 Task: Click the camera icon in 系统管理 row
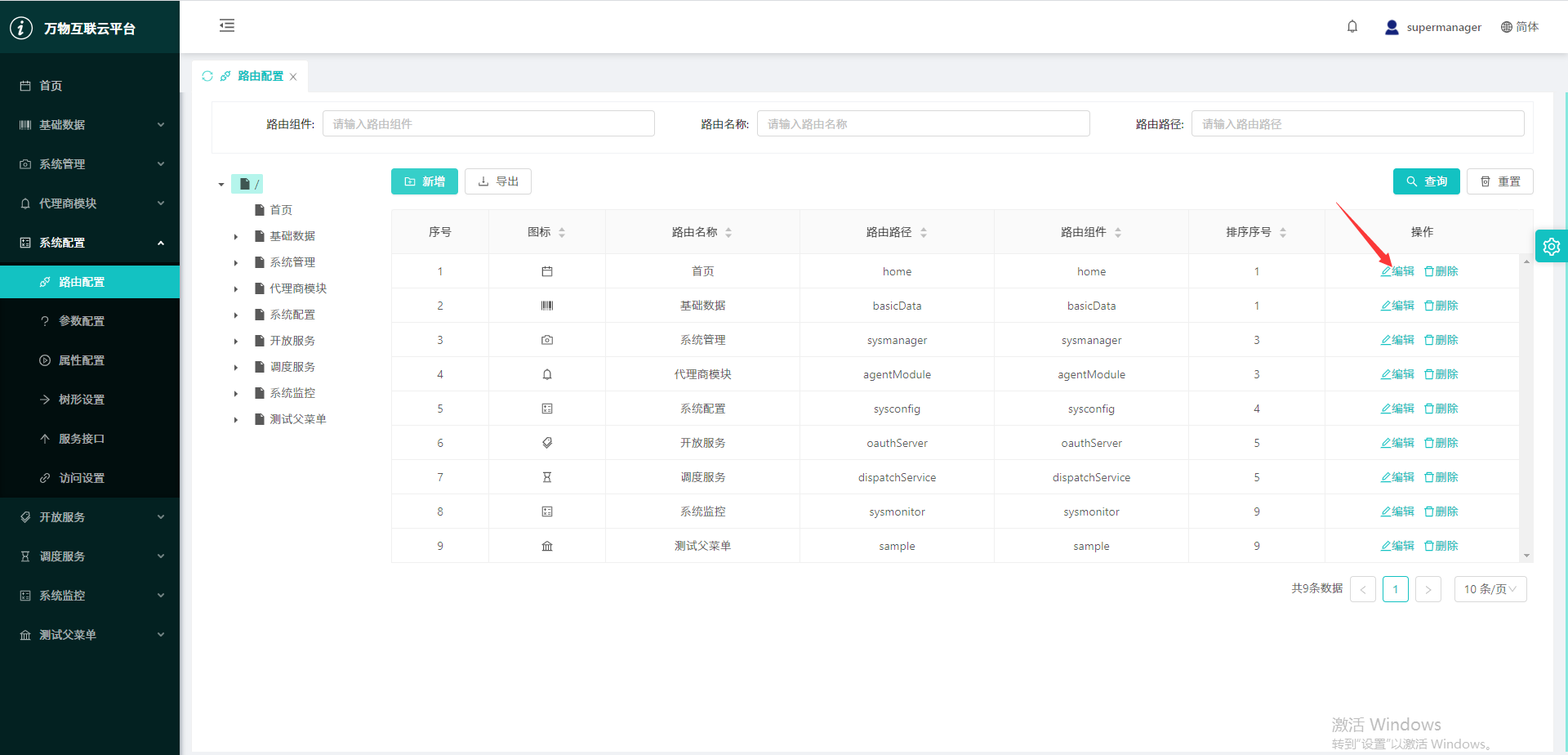[547, 340]
